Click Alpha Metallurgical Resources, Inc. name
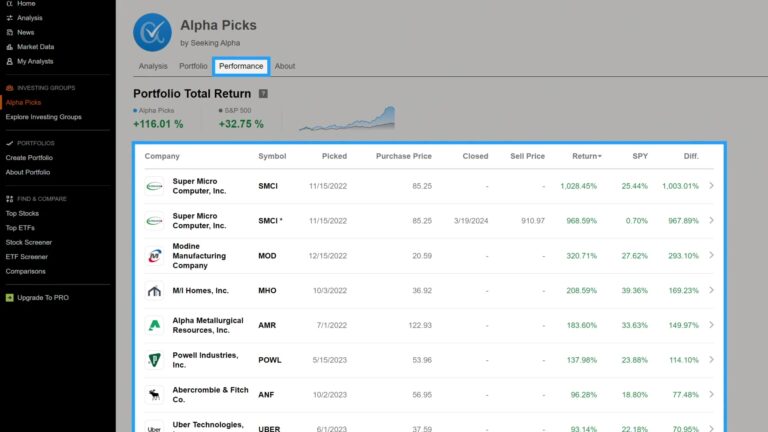The width and height of the screenshot is (768, 432). [208, 325]
